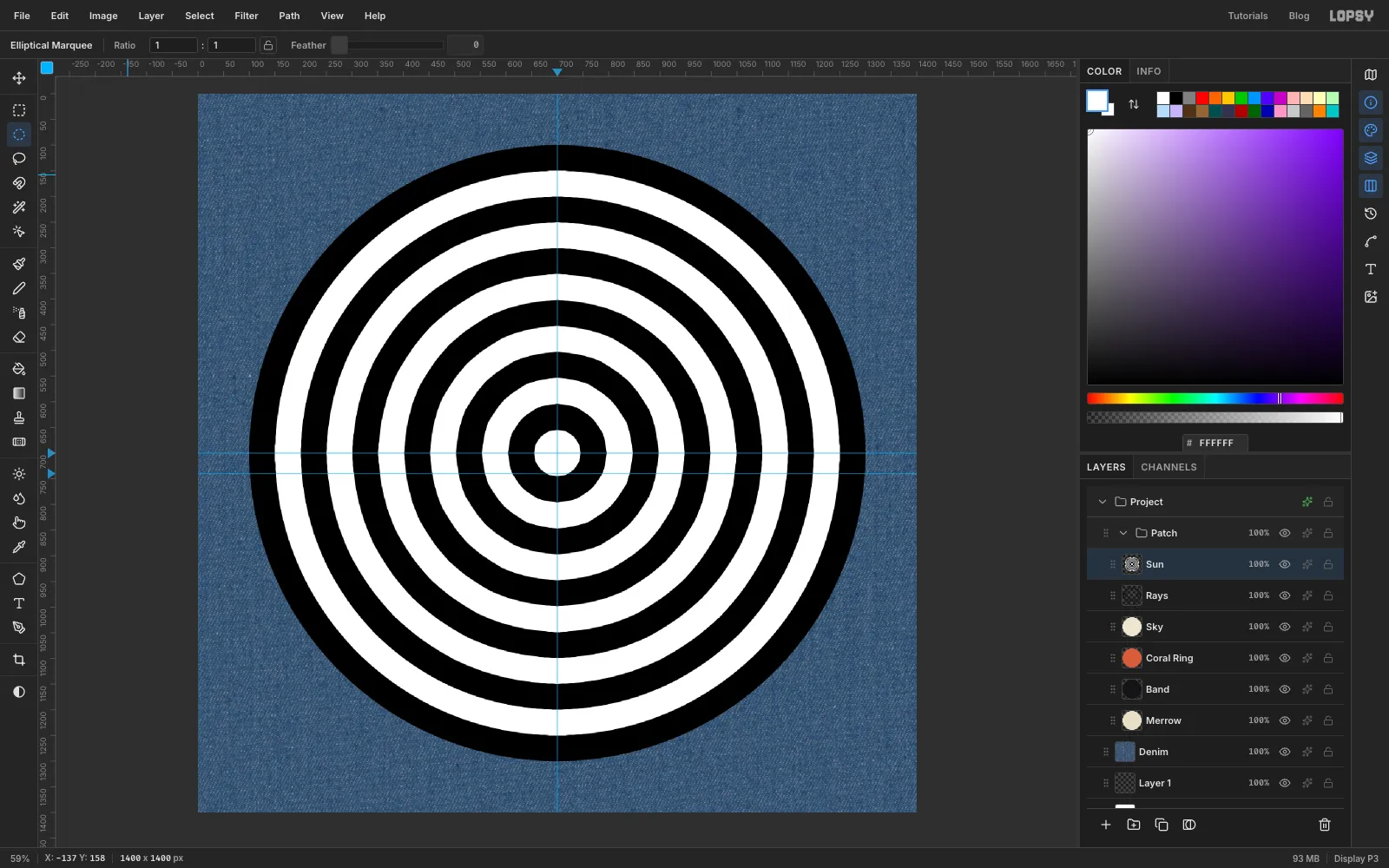The height and width of the screenshot is (868, 1389).
Task: Toggle the ratio lock button
Action: [268, 45]
